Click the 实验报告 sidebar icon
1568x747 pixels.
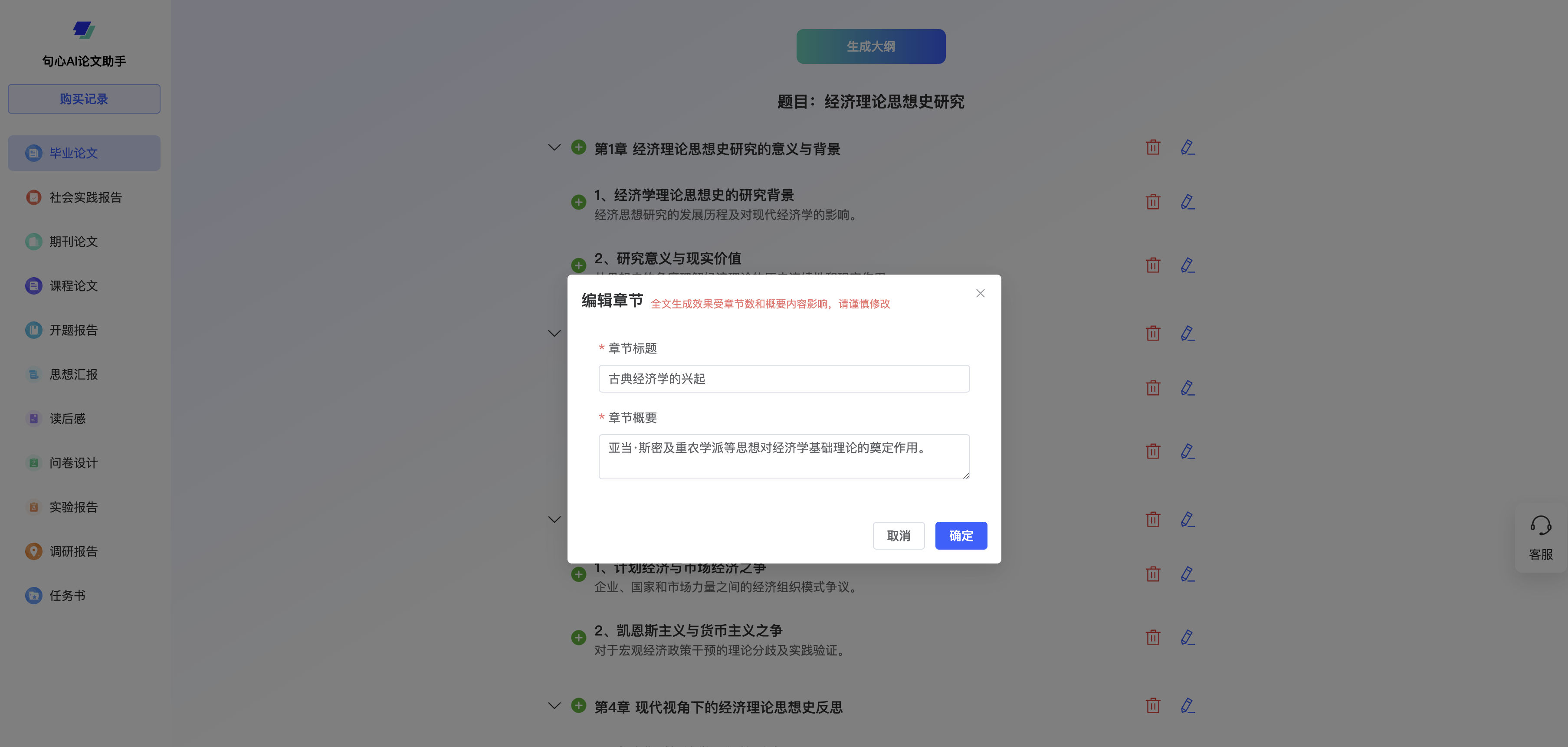[x=33, y=507]
